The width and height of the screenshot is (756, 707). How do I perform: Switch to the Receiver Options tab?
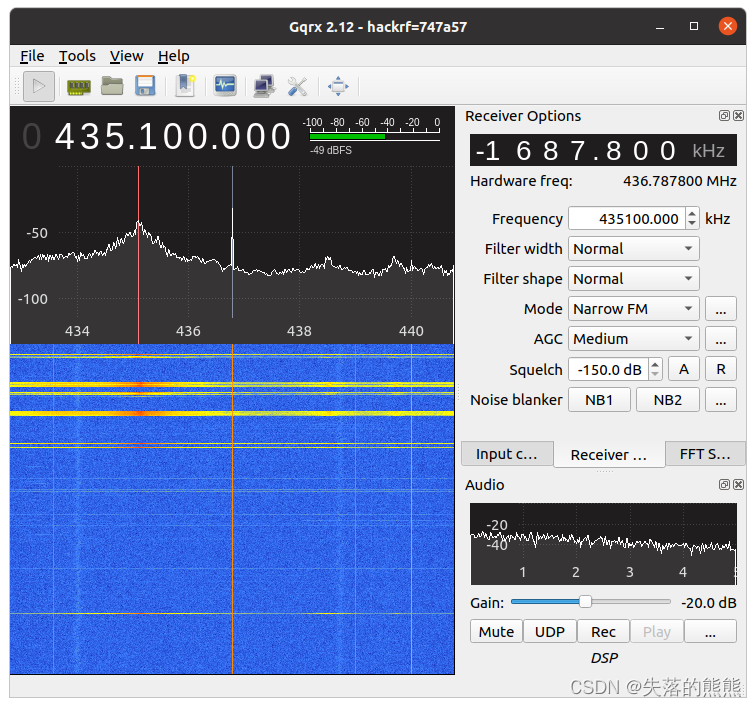609,455
